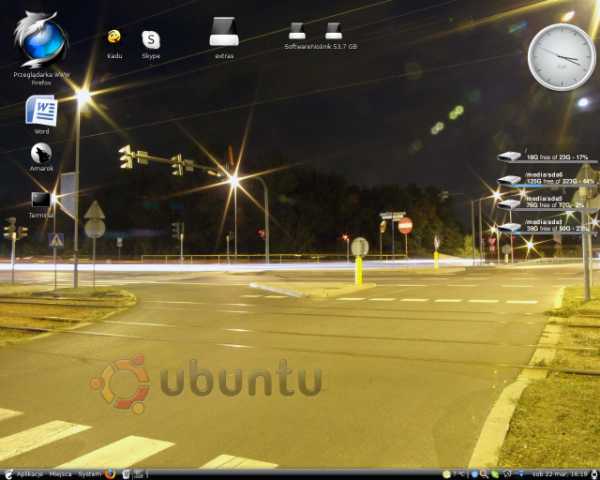
Task: Open the Terminal desktop launcher
Action: 41,200
